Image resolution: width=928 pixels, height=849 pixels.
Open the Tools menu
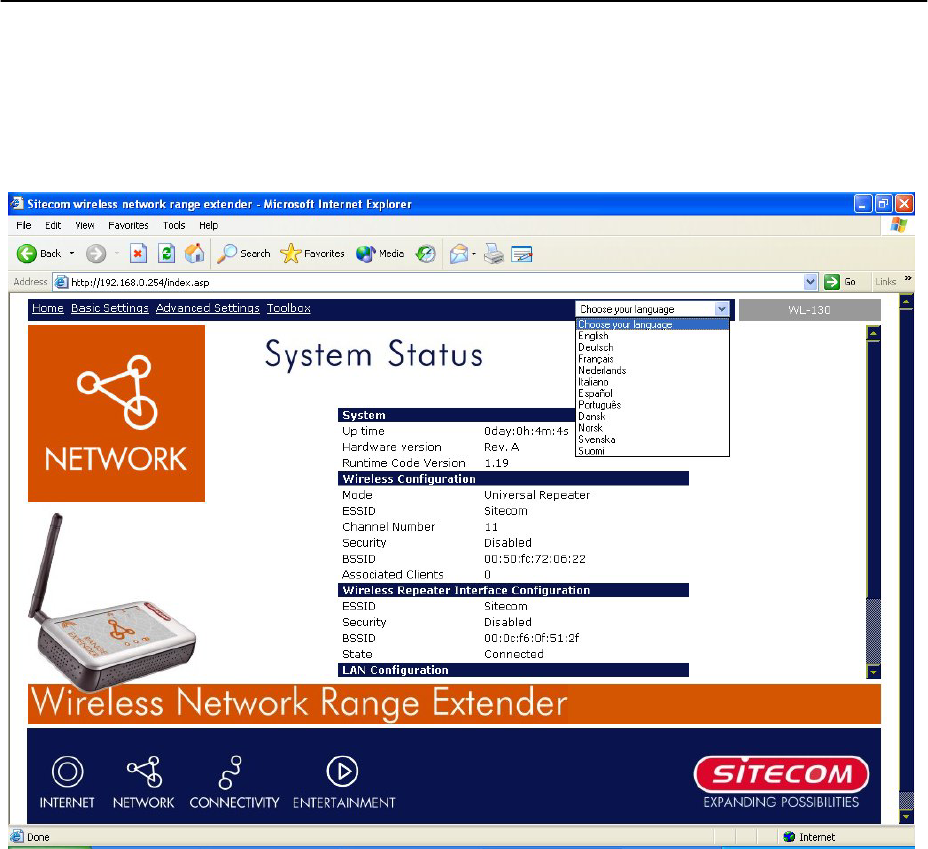(x=174, y=225)
